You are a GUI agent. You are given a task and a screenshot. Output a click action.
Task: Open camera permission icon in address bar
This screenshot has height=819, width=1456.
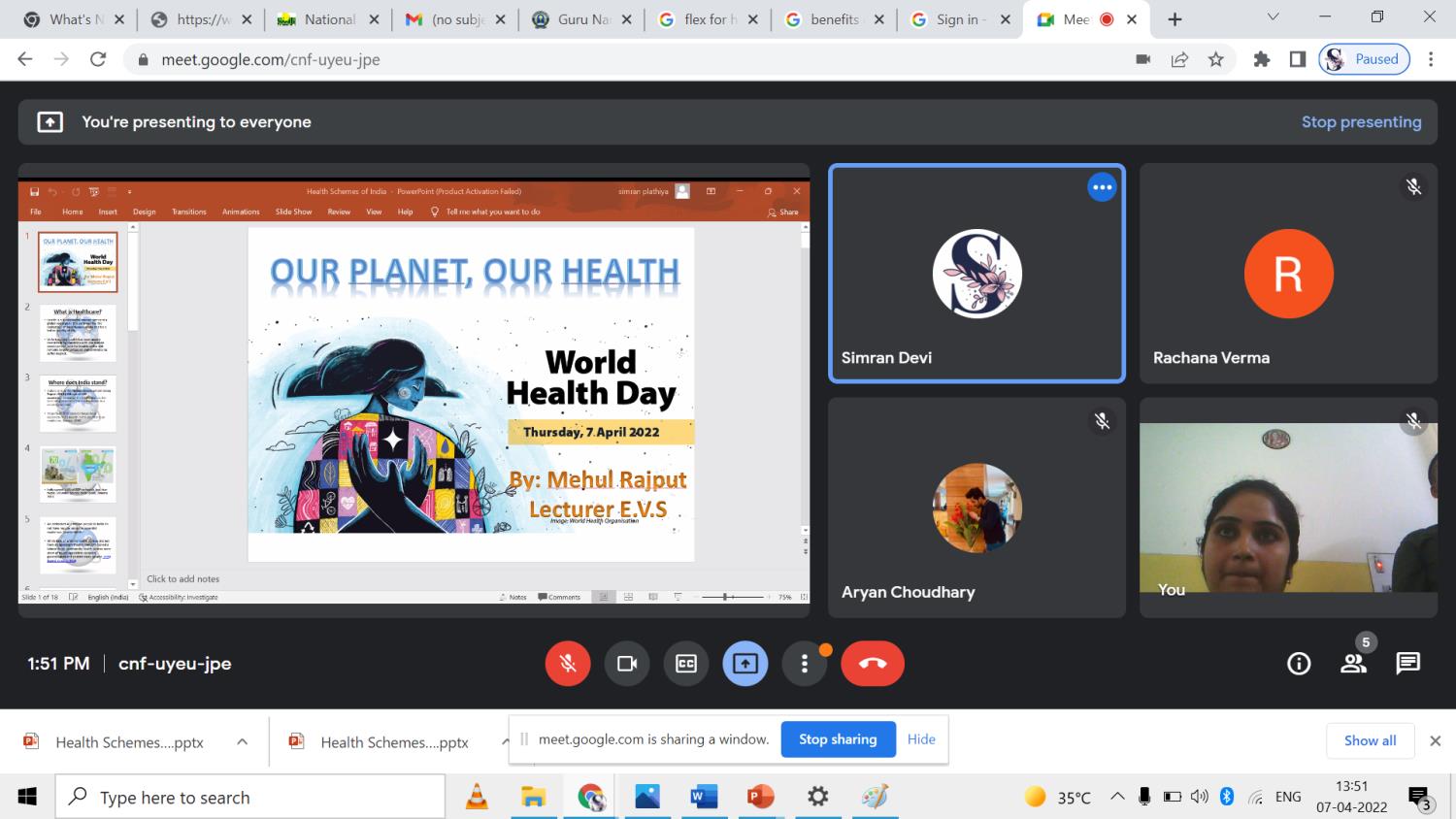coord(1143,59)
